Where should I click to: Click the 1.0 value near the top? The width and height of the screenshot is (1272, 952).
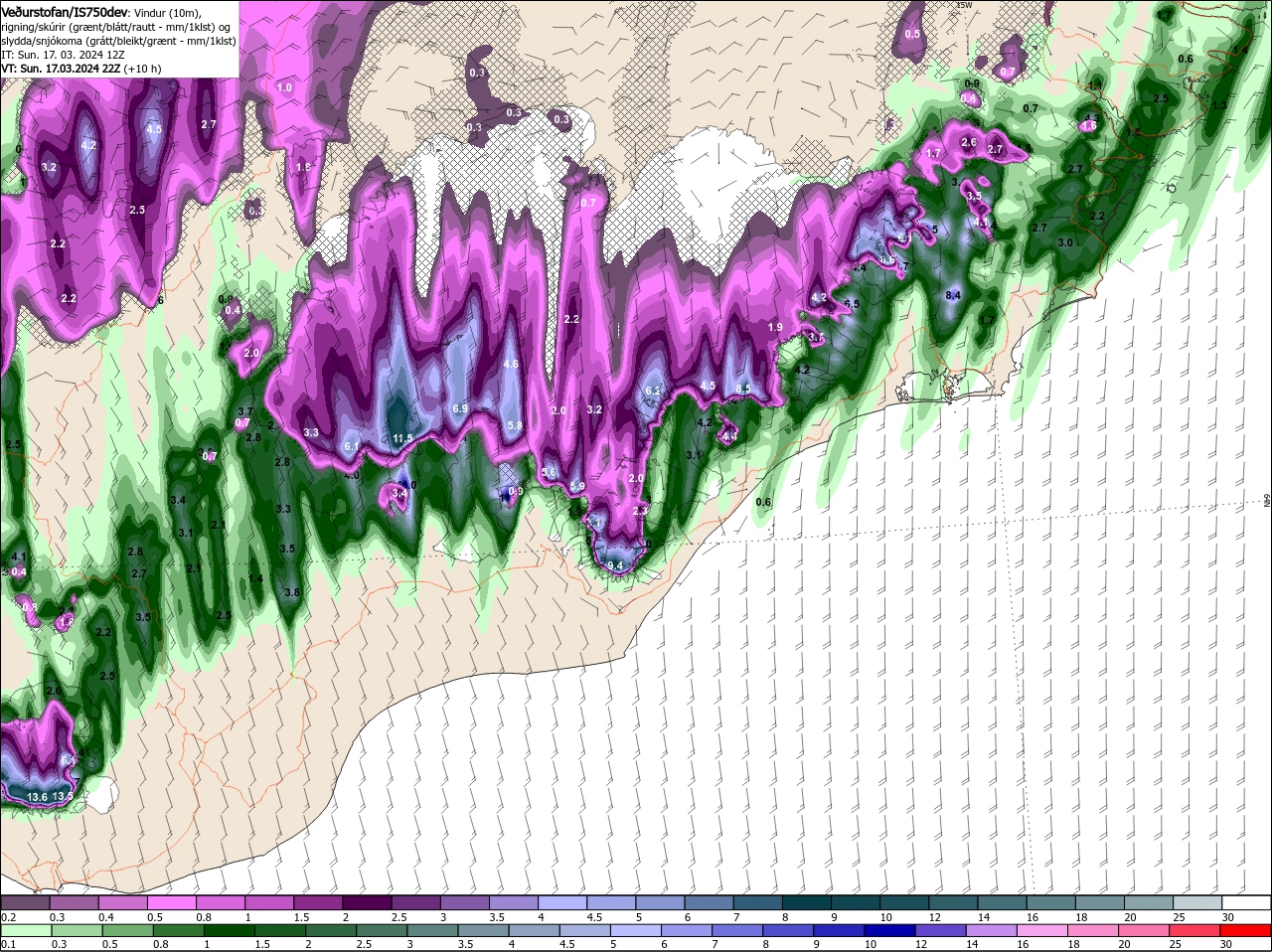click(284, 87)
